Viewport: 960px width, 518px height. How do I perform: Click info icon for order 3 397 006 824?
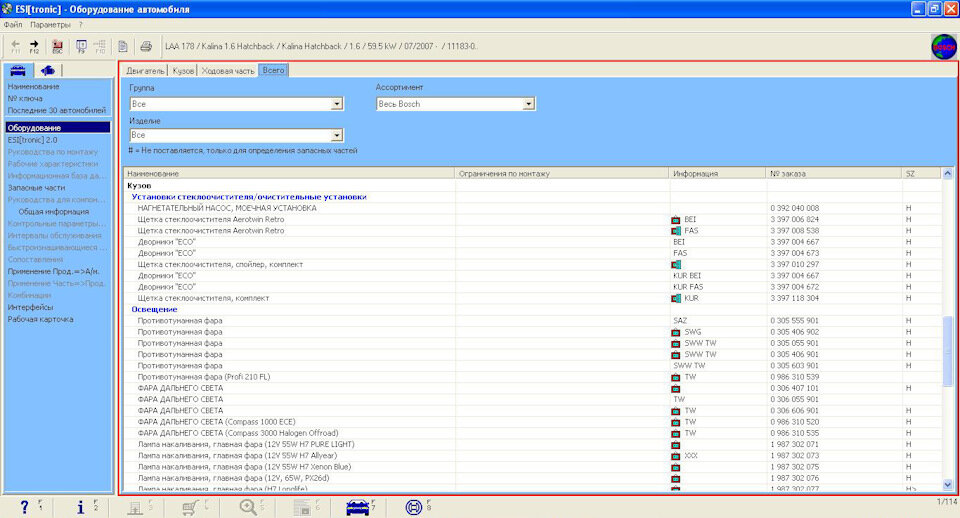point(675,220)
